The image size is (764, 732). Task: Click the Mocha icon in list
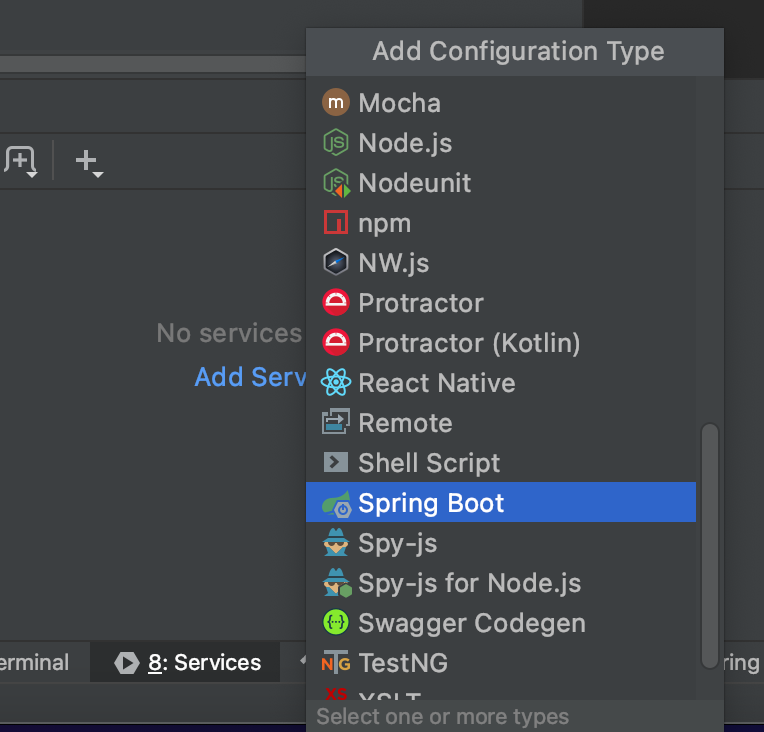[x=335, y=103]
